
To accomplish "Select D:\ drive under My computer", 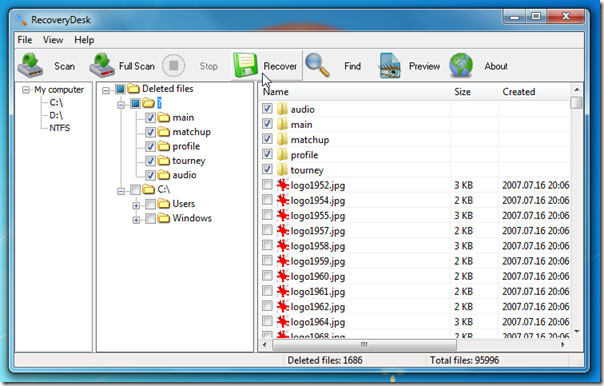I will [56, 115].
